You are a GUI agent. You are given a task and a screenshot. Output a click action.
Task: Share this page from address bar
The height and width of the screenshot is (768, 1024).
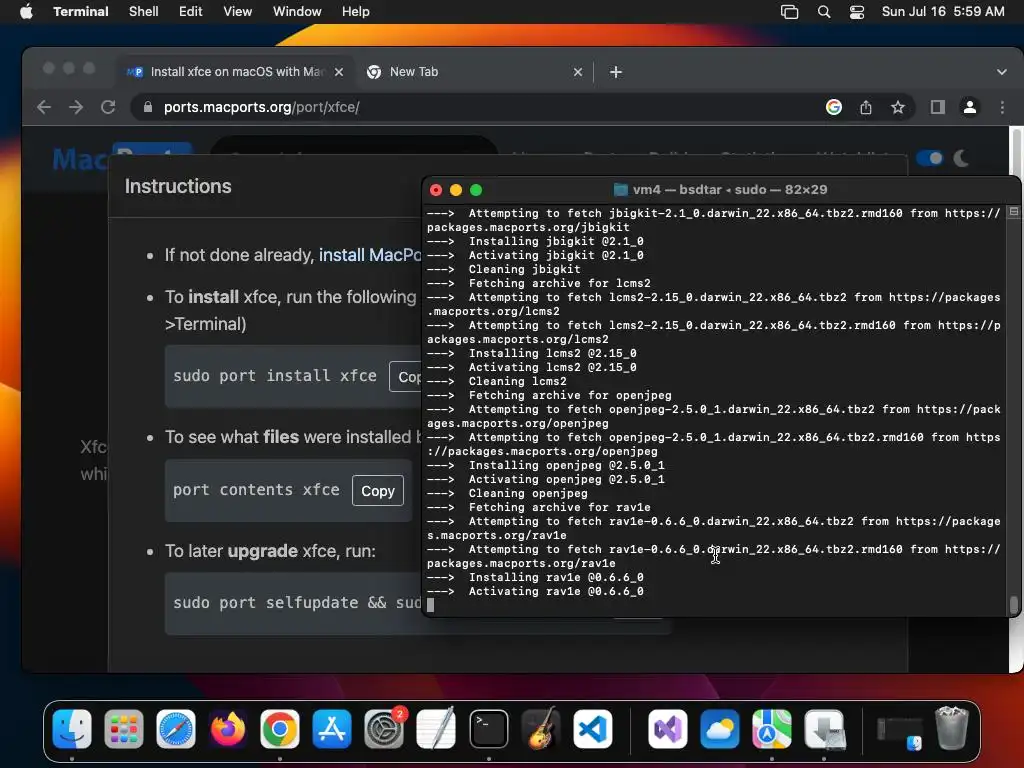[866, 107]
